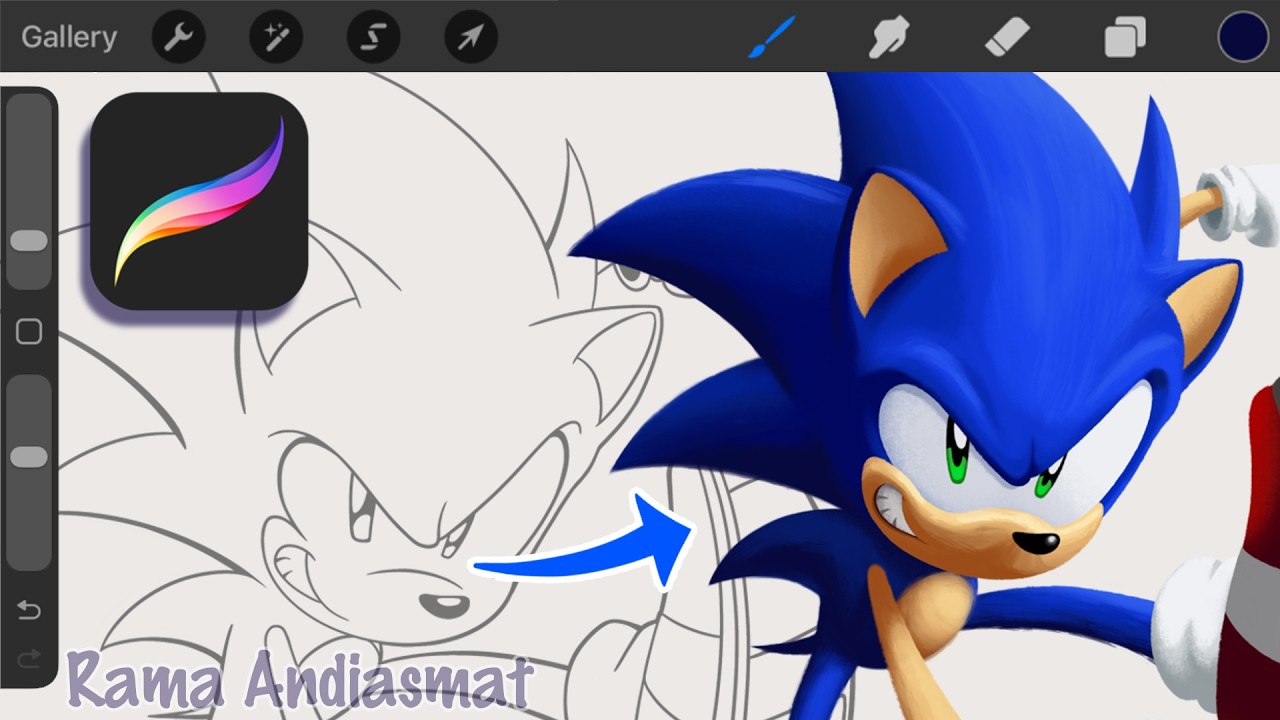This screenshot has width=1280, height=720.
Task: Activate the Selection tool
Action: pos(373,37)
